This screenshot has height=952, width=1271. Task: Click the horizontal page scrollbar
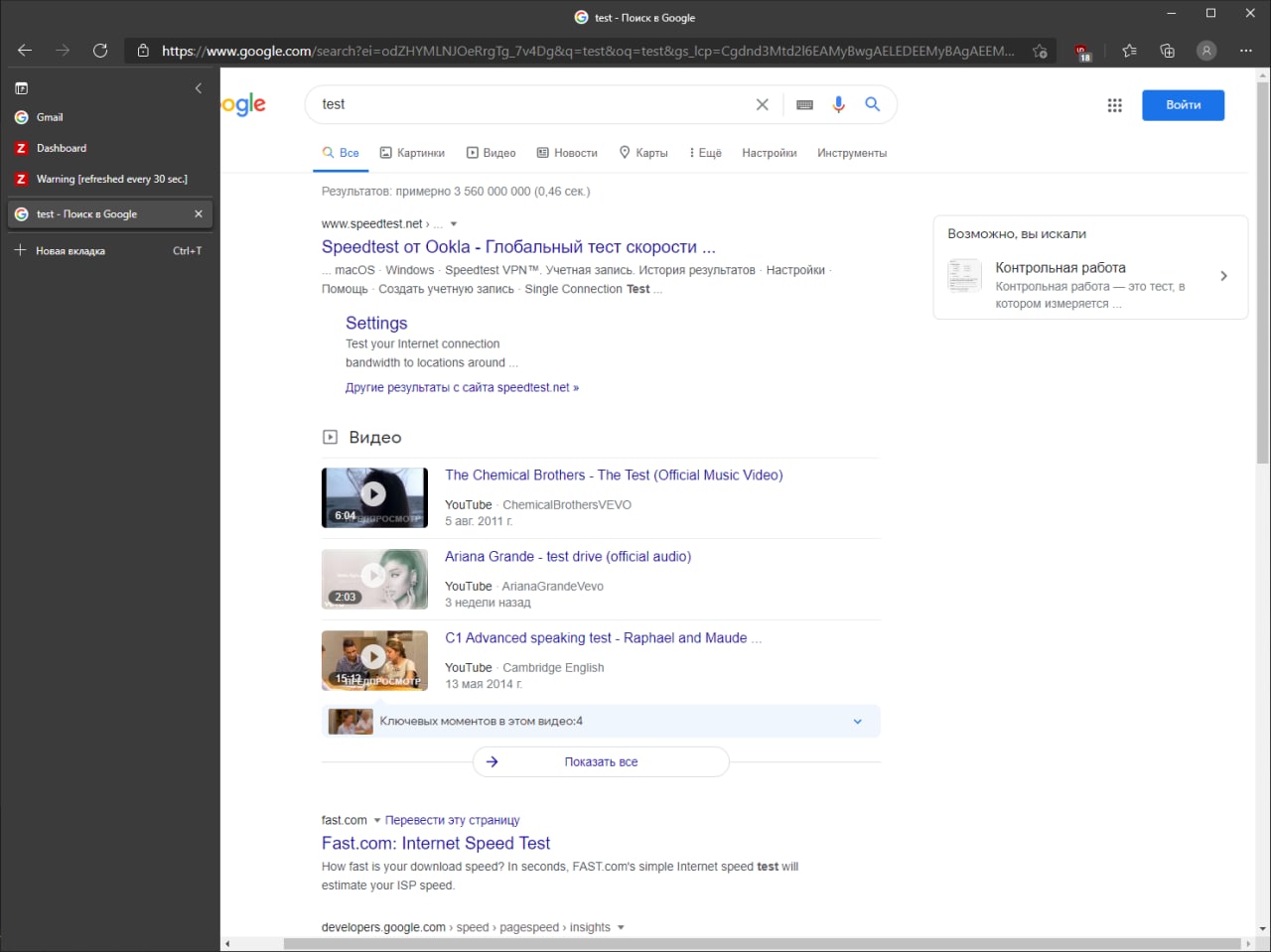click(761, 944)
